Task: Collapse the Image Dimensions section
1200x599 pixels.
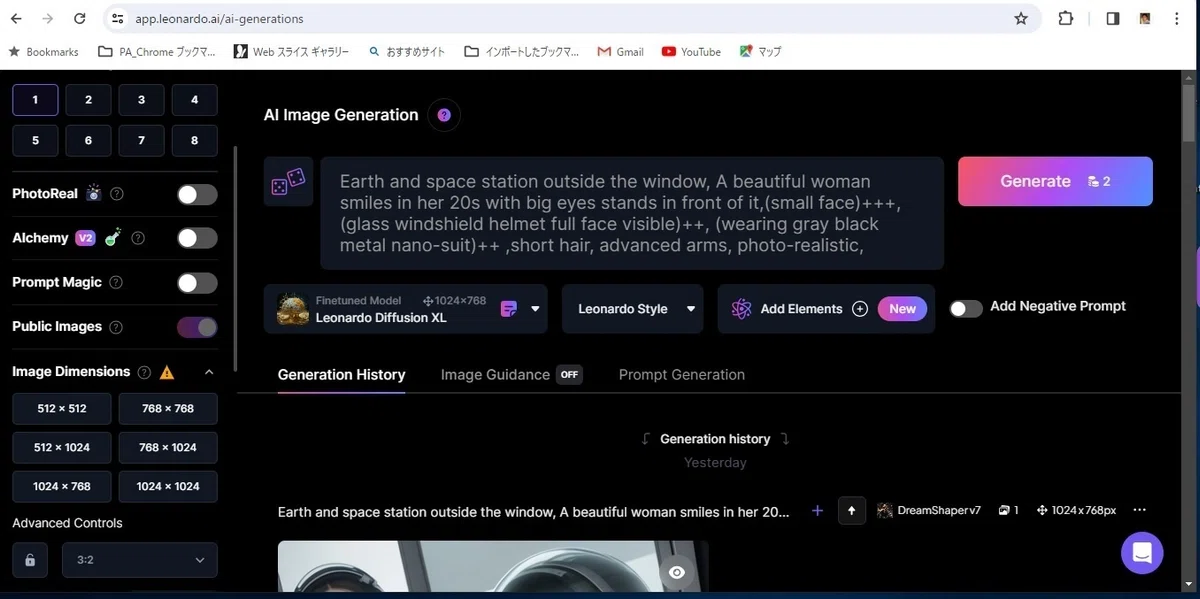Action: 209,372
